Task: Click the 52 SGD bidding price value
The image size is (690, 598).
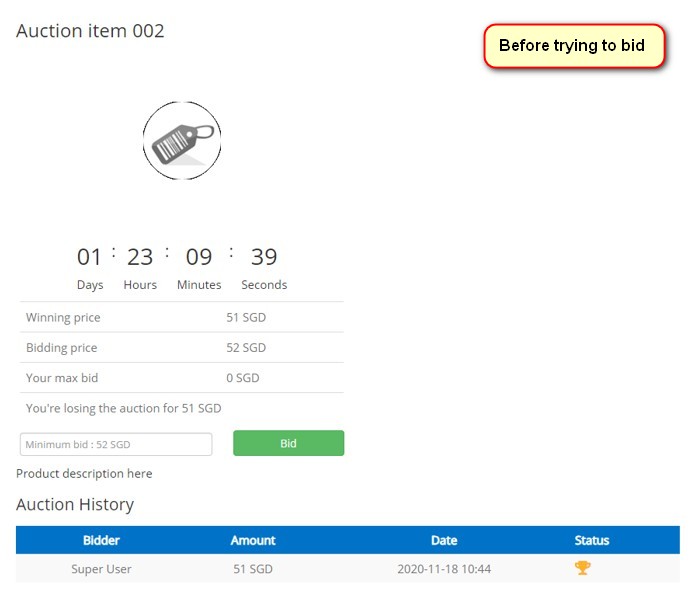Action: (246, 348)
